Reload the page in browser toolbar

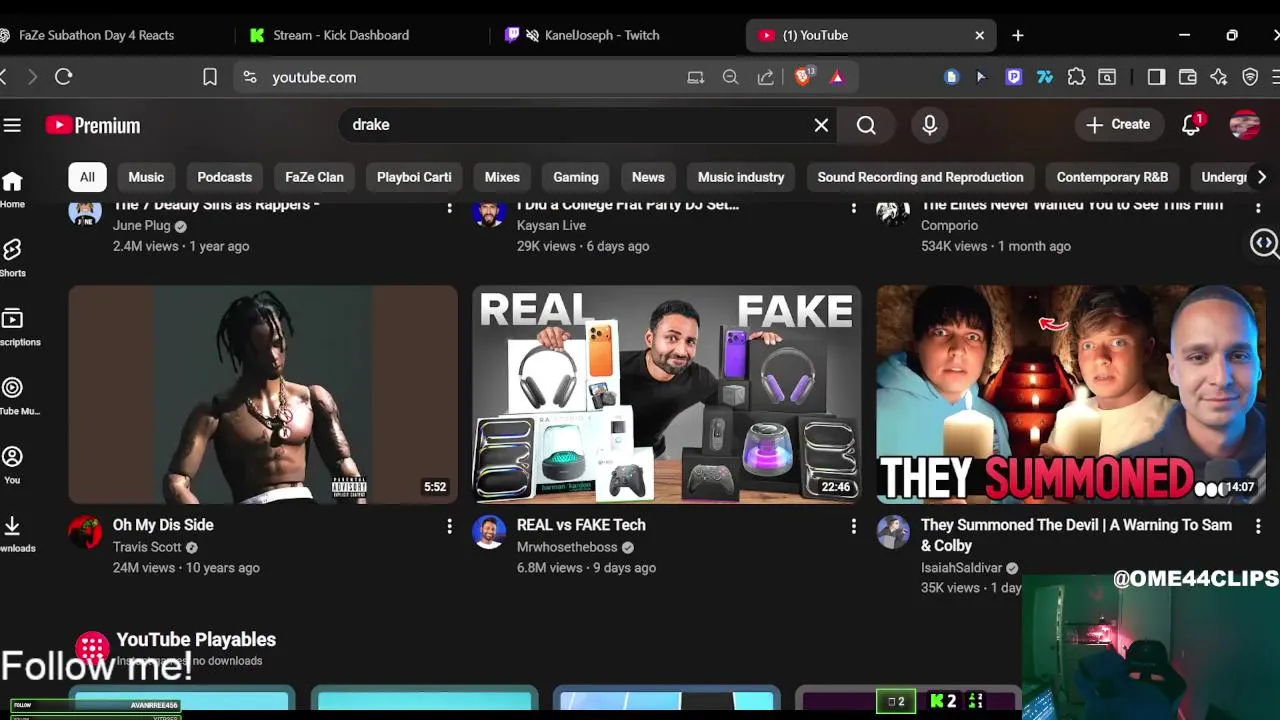(64, 77)
